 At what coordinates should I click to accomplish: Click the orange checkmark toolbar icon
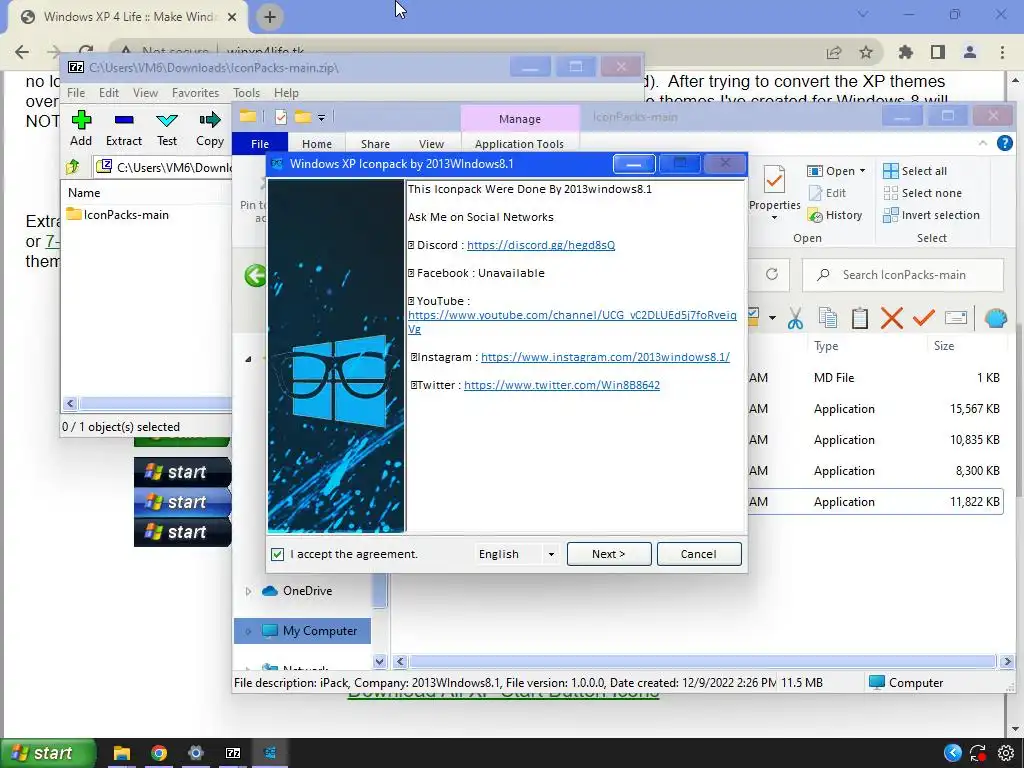coord(923,318)
